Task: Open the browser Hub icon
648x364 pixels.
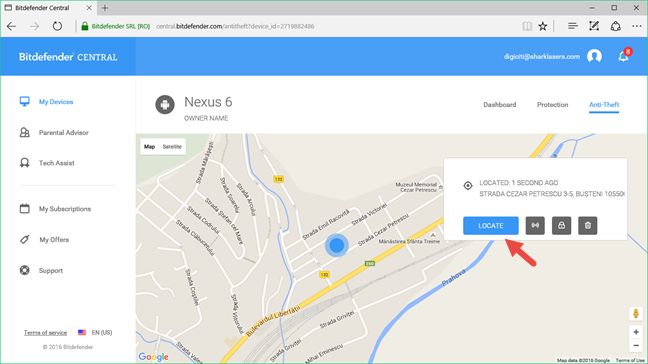Action: coord(572,26)
